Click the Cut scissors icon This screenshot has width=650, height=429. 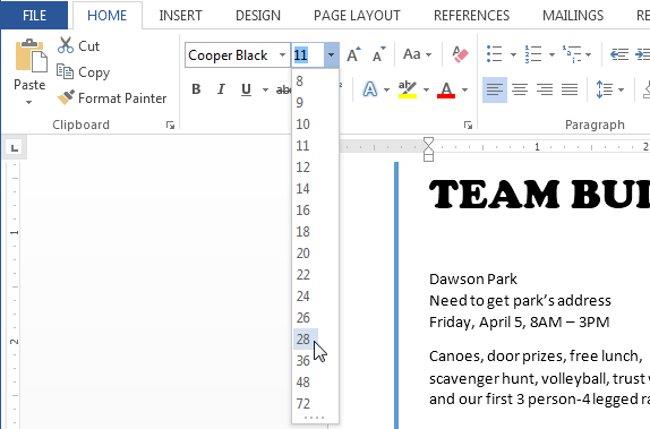point(65,46)
